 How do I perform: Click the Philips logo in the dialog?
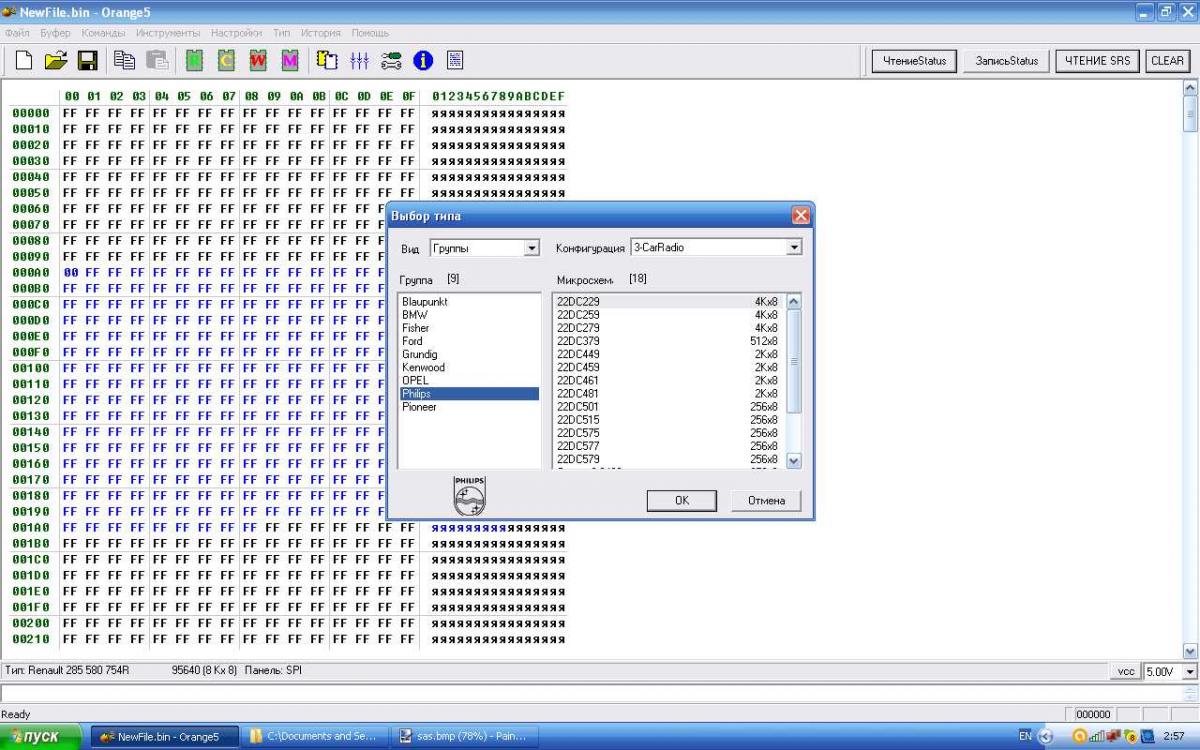(x=469, y=496)
